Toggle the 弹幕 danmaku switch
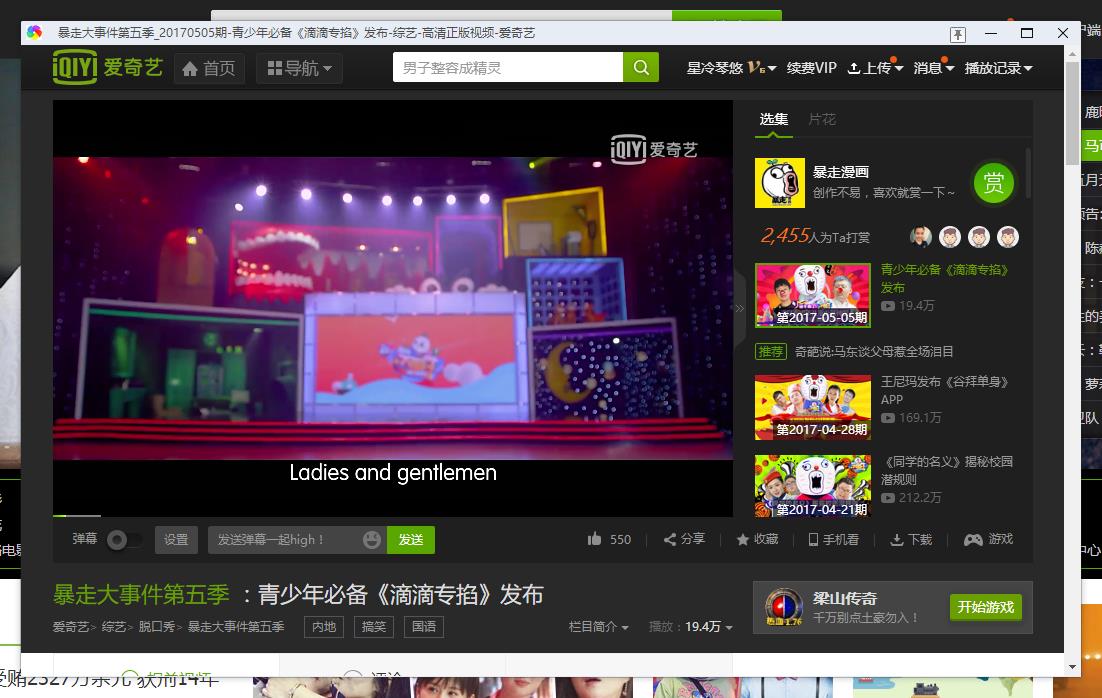 124,540
